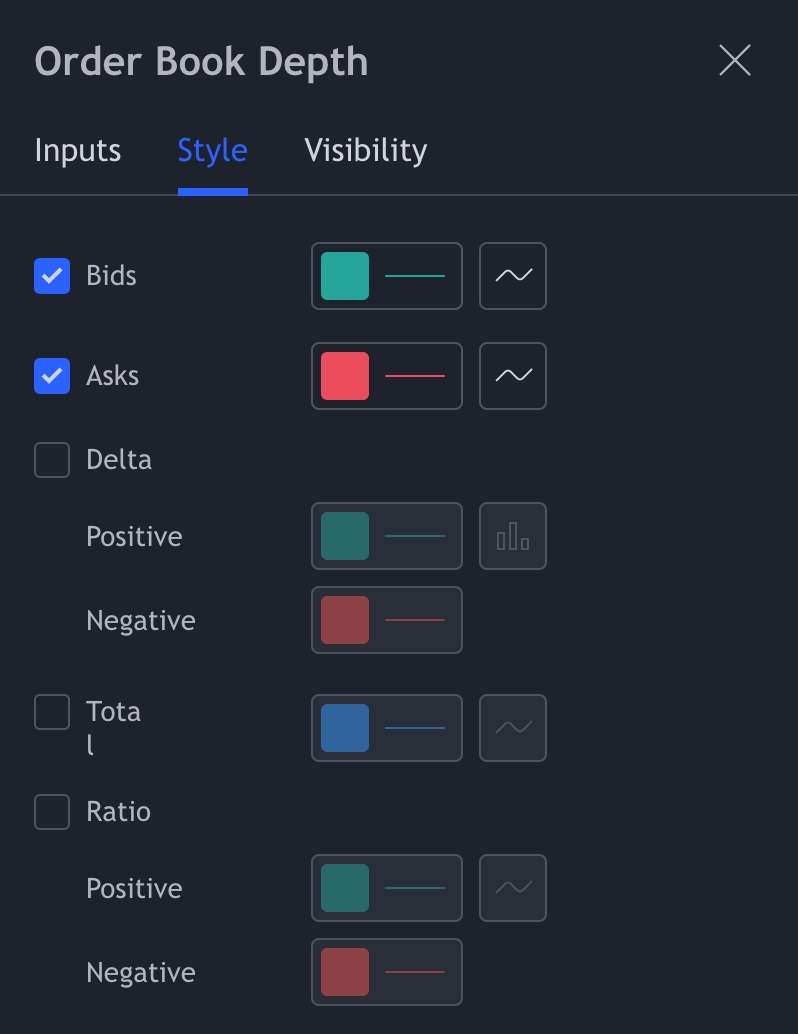Screen dimensions: 798x1034
Task: Select the Style tab
Action: [x=212, y=151]
